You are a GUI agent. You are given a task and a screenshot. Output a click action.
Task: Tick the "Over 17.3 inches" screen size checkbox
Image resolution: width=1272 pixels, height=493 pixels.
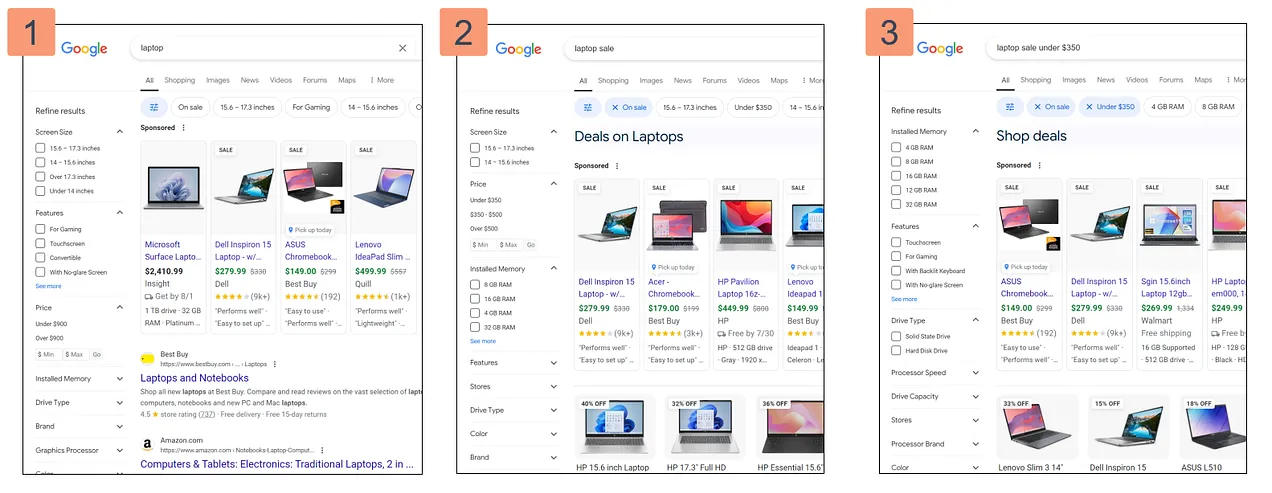[40, 177]
